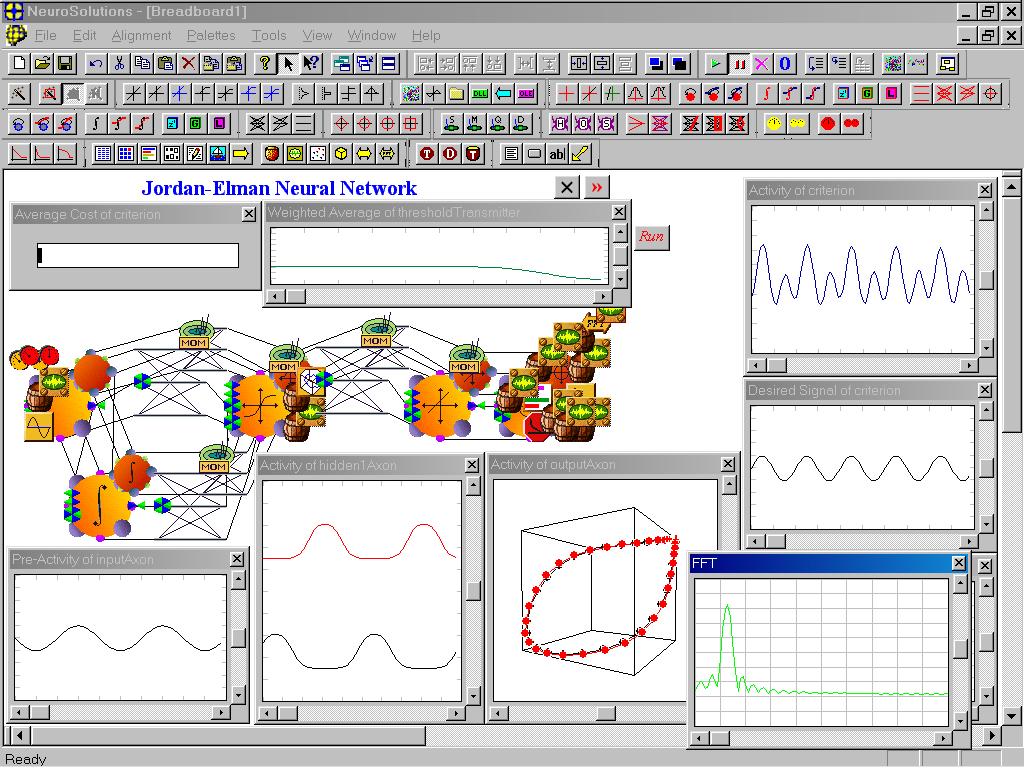Select the purple S icon

[x=606, y=123]
